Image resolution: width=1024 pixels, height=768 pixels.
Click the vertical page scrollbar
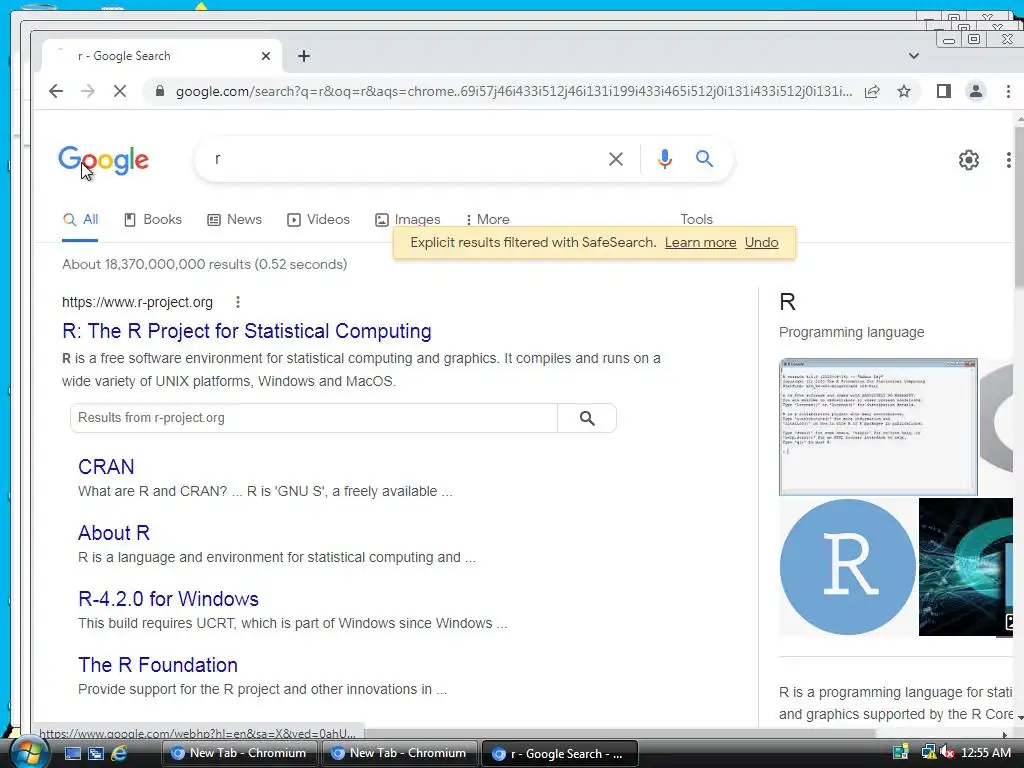click(1019, 206)
